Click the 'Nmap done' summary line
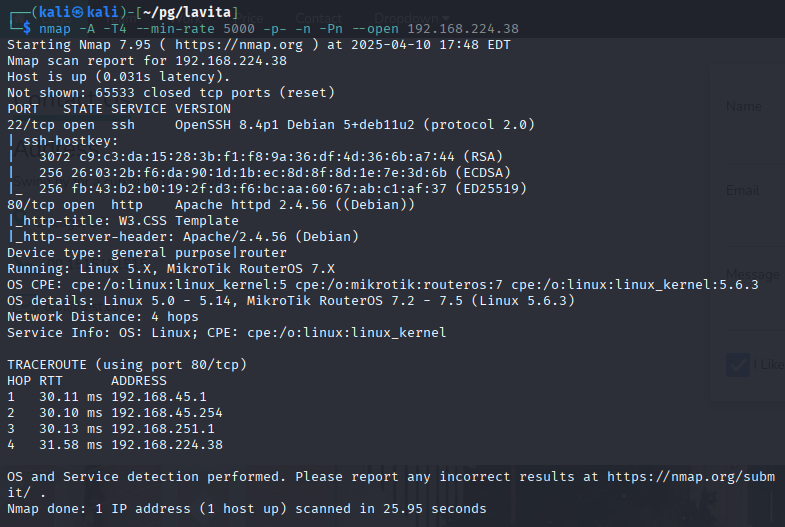Image resolution: width=785 pixels, height=527 pixels. [247, 509]
